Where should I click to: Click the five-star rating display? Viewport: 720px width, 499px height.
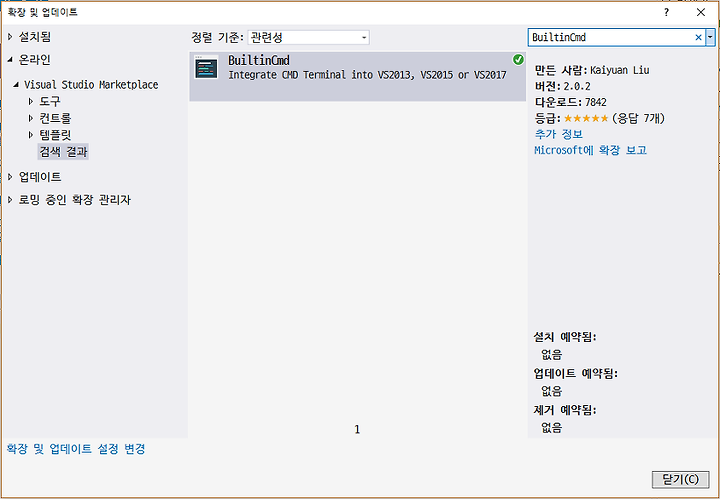(586, 118)
